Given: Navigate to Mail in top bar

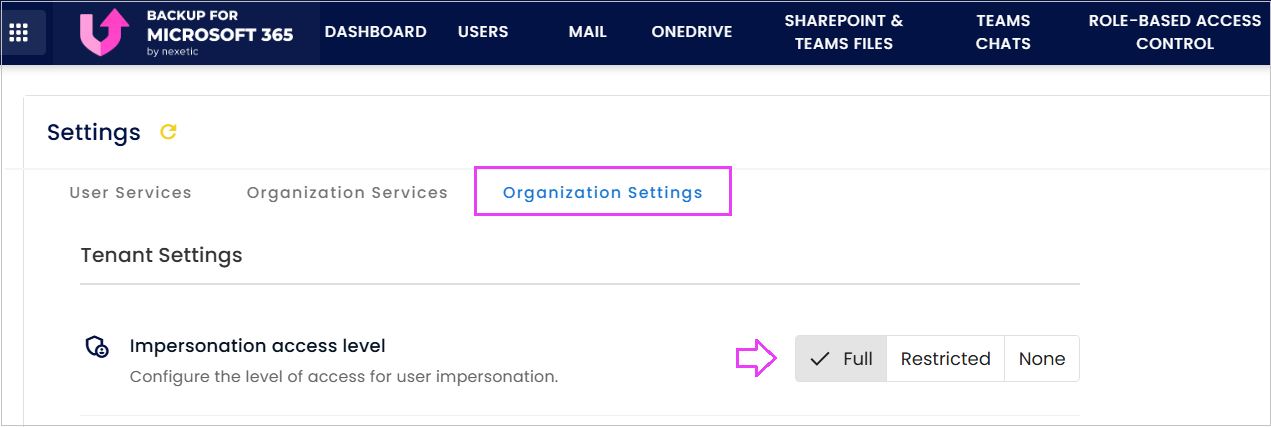Looking at the screenshot, I should pos(588,32).
